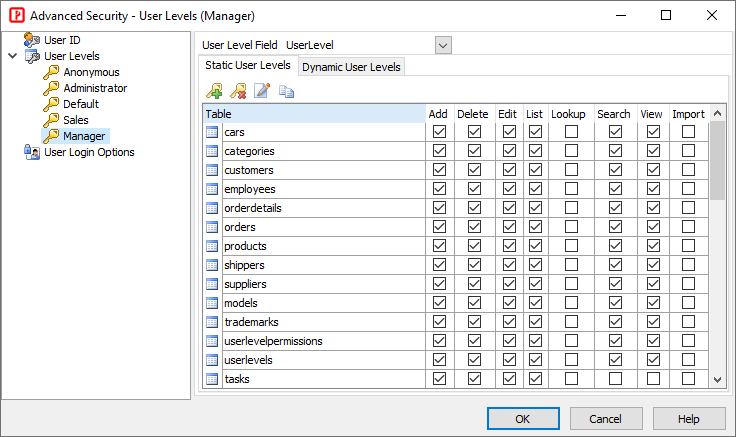Select the Sales user level

tap(76, 120)
